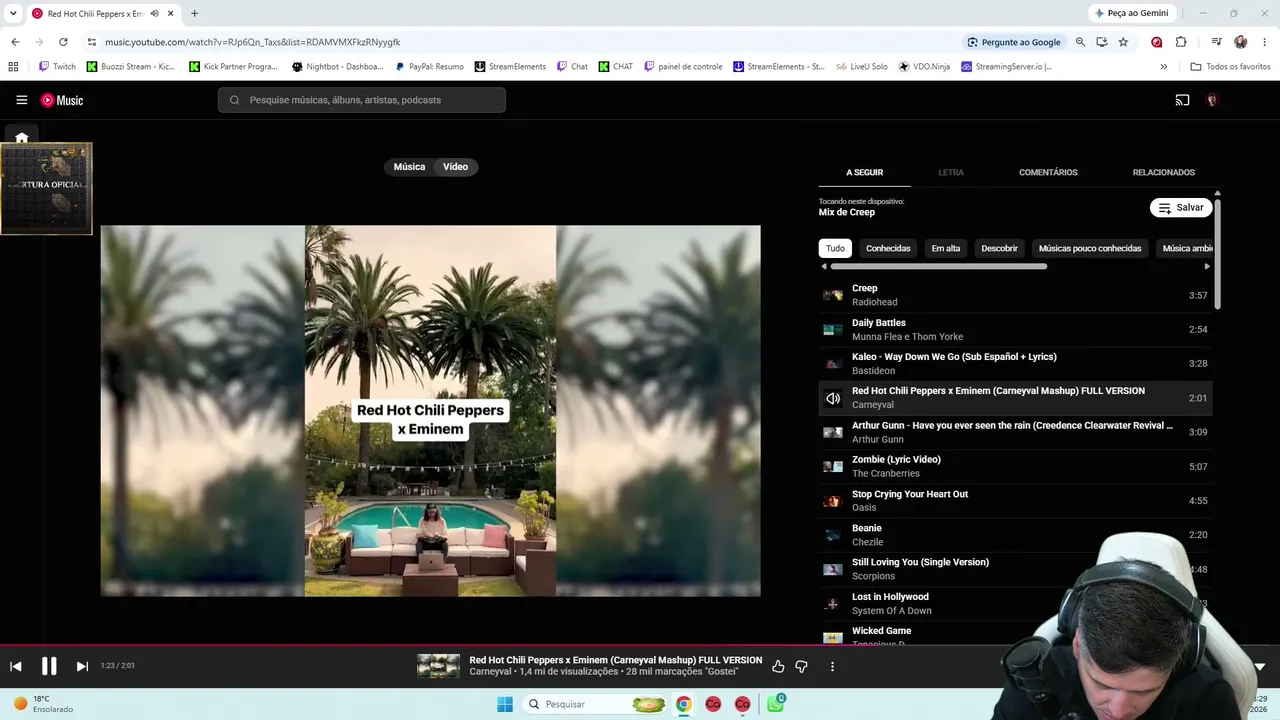Viewport: 1280px width, 720px height.
Task: Click the album thumbnail in the player bar
Action: pyautogui.click(x=438, y=666)
